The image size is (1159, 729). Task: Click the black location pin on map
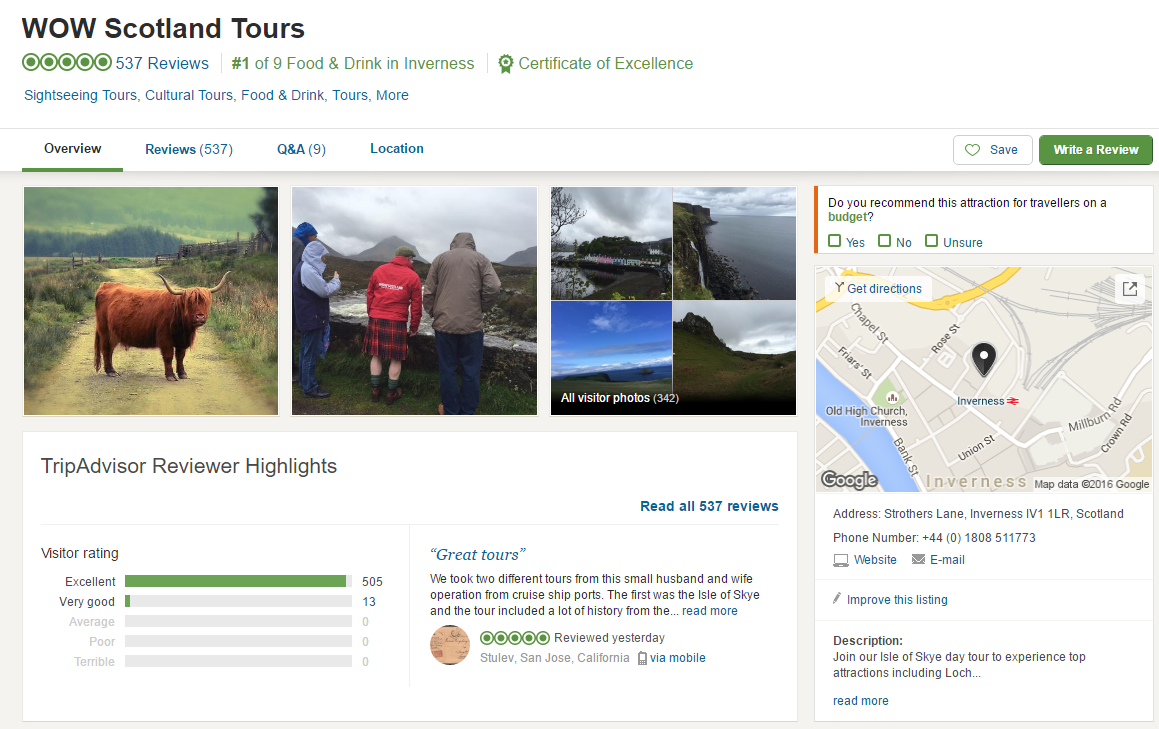(983, 359)
